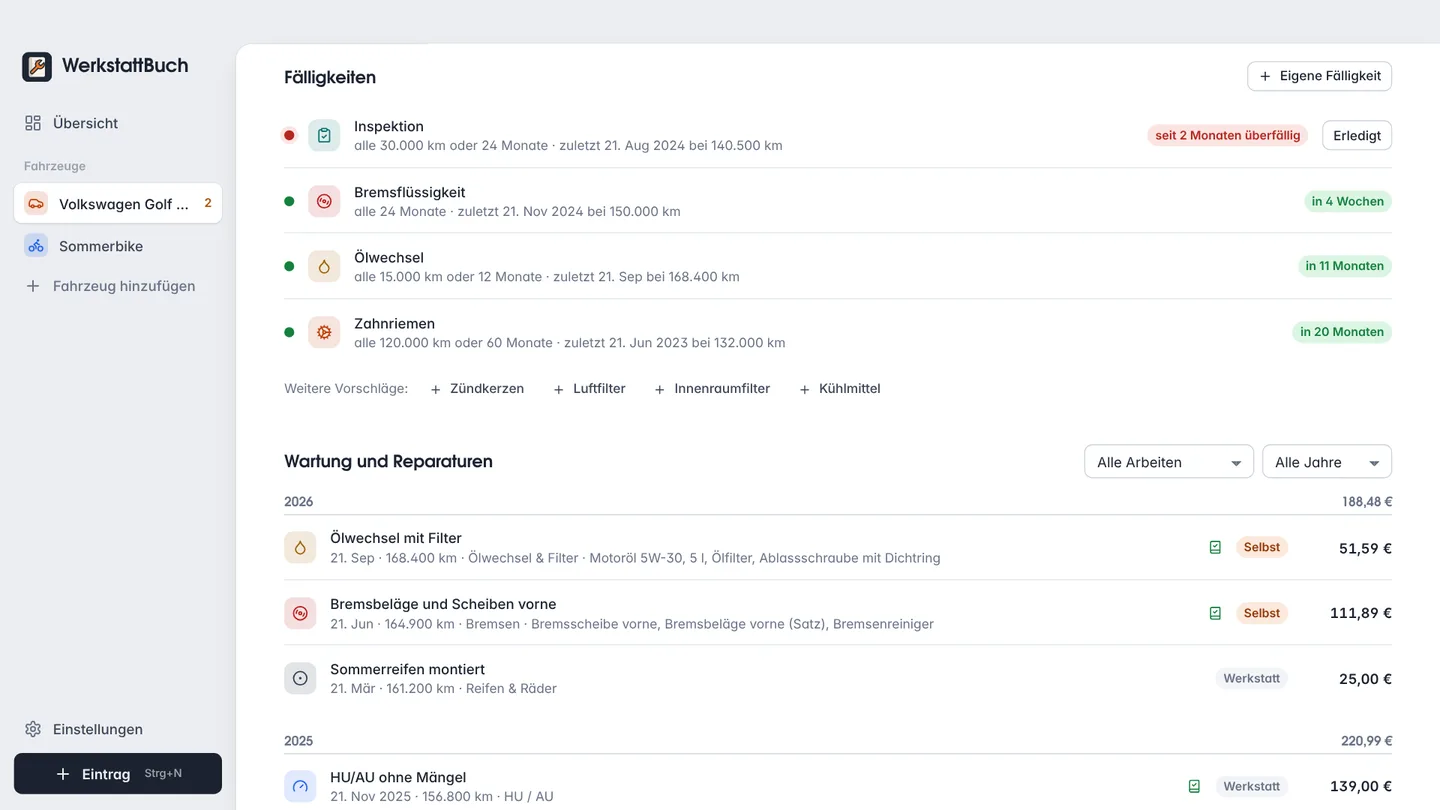This screenshot has height=810, width=1440.
Task: Open the Alle Jahre filter dropdown
Action: click(1327, 462)
